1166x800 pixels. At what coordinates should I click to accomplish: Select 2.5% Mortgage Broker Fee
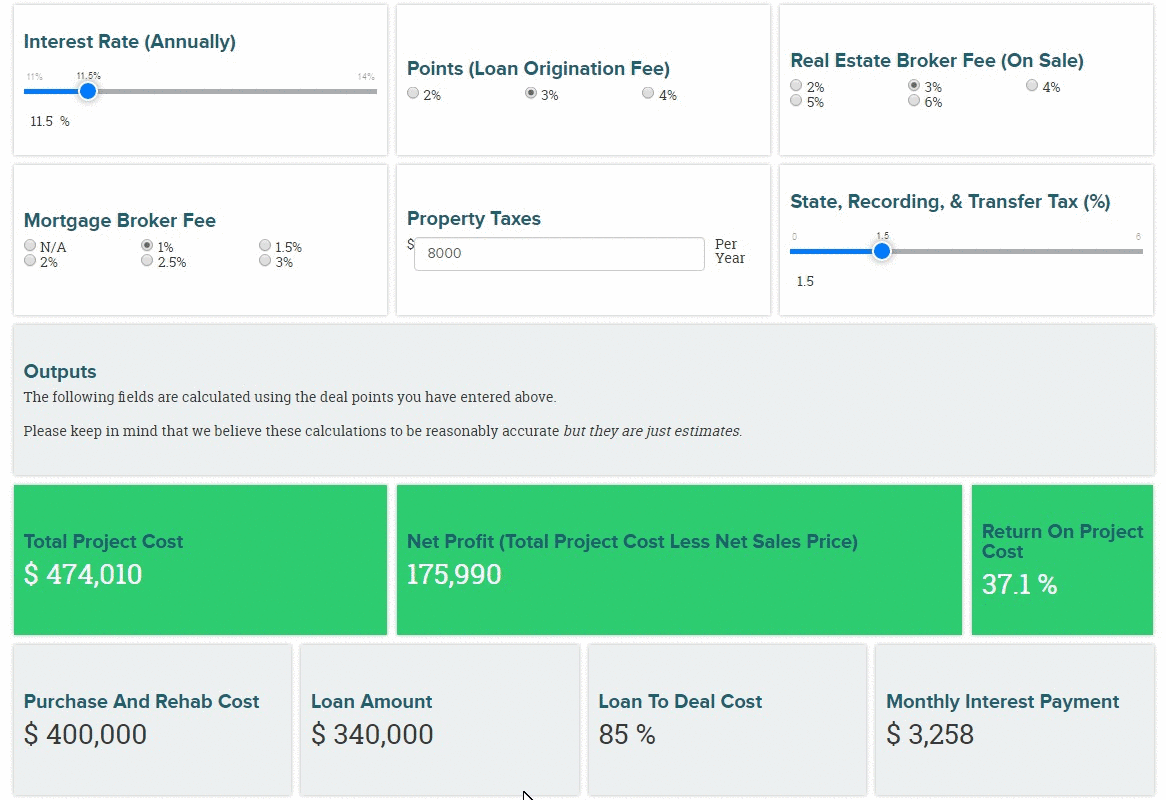(146, 260)
